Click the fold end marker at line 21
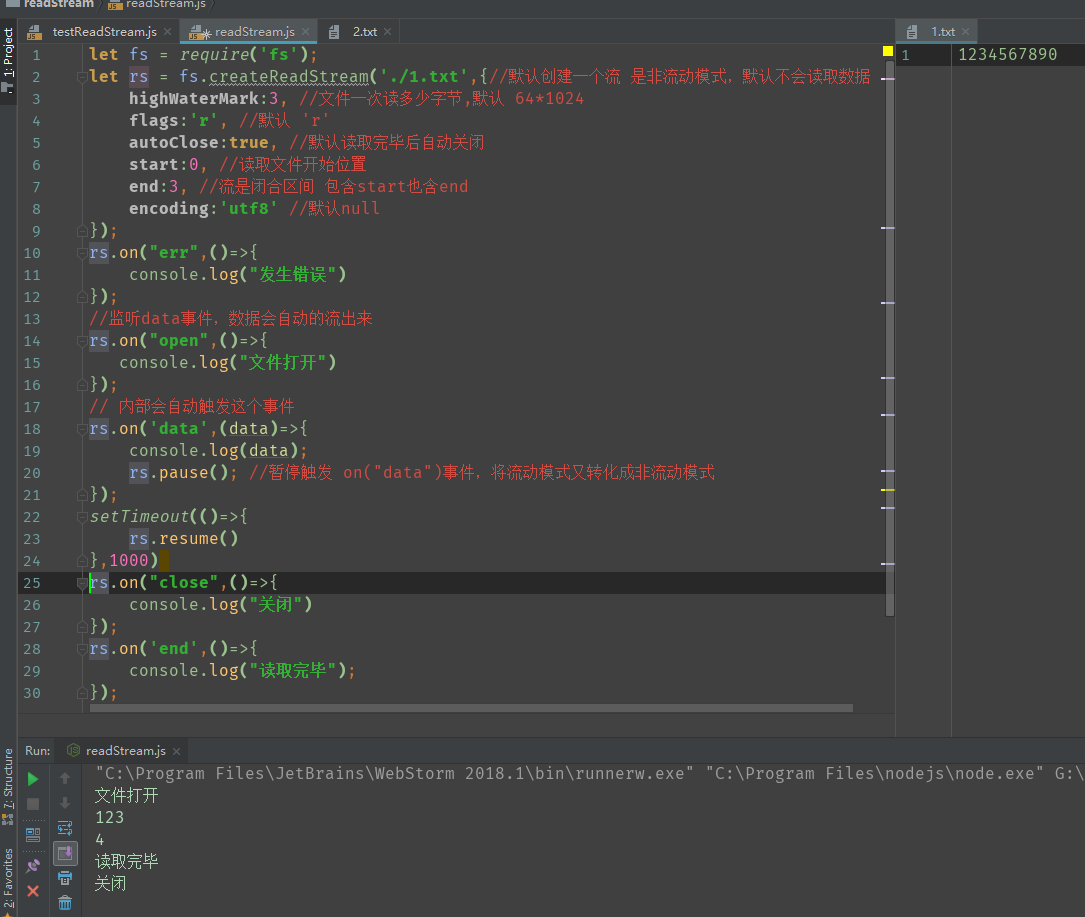The image size is (1085, 917). (82, 494)
